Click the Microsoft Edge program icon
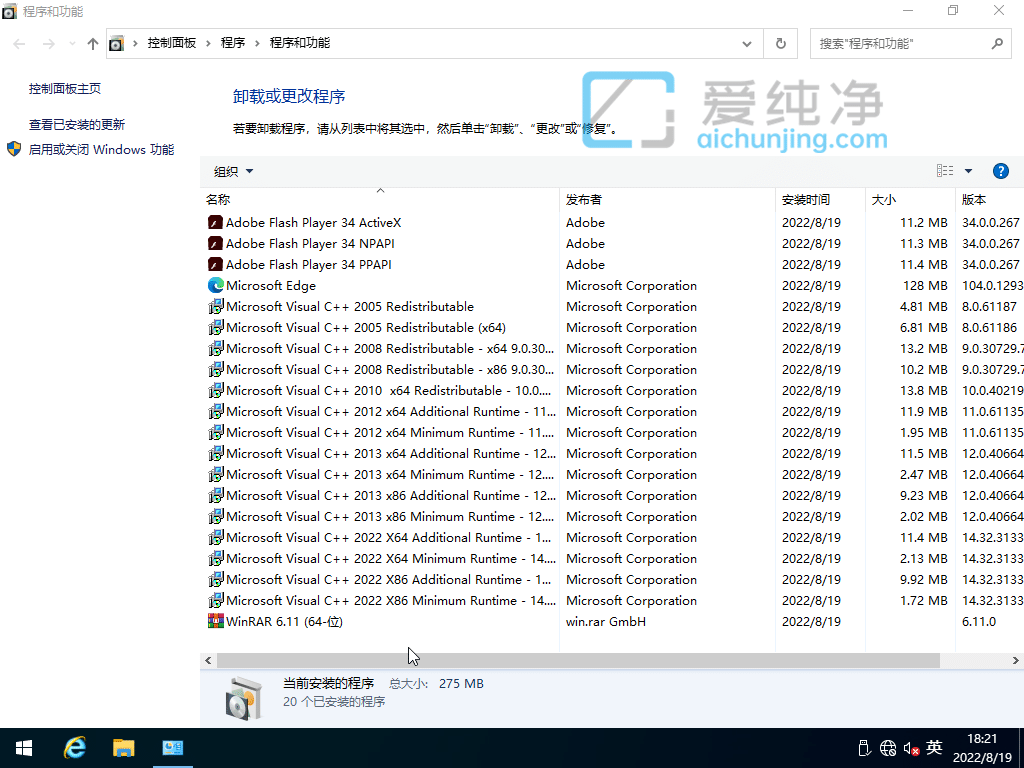 click(x=216, y=285)
